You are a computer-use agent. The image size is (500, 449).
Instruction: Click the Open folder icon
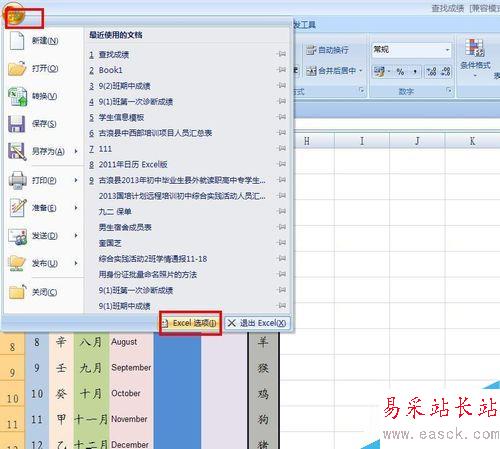(x=17, y=68)
